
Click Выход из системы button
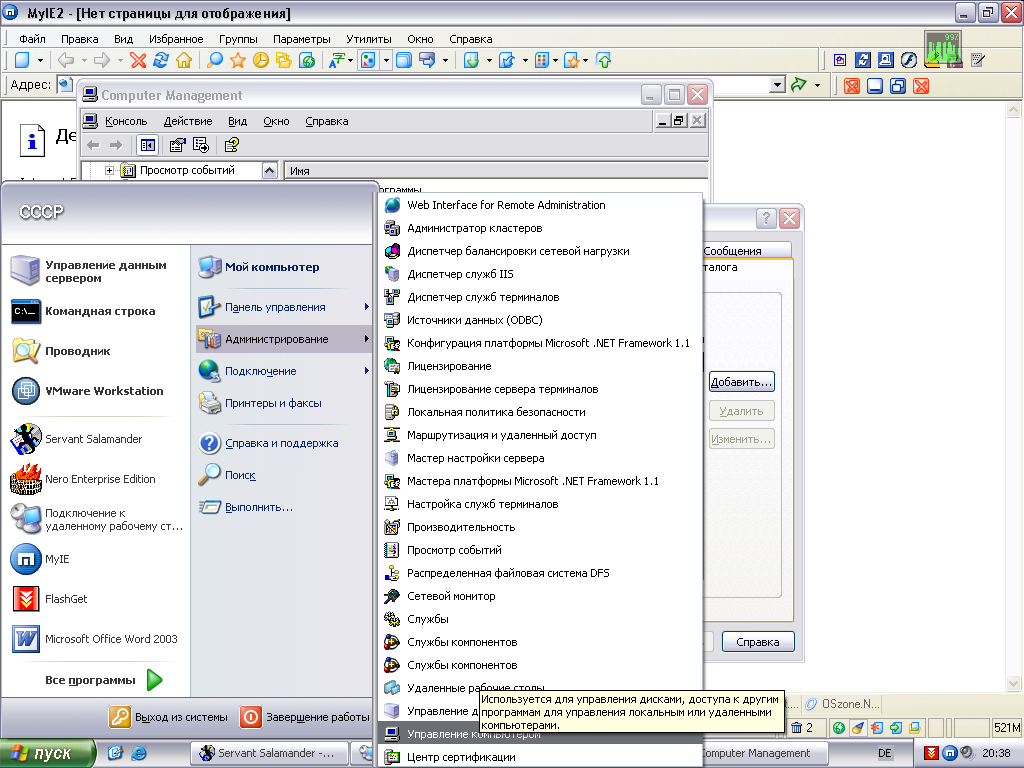(168, 717)
